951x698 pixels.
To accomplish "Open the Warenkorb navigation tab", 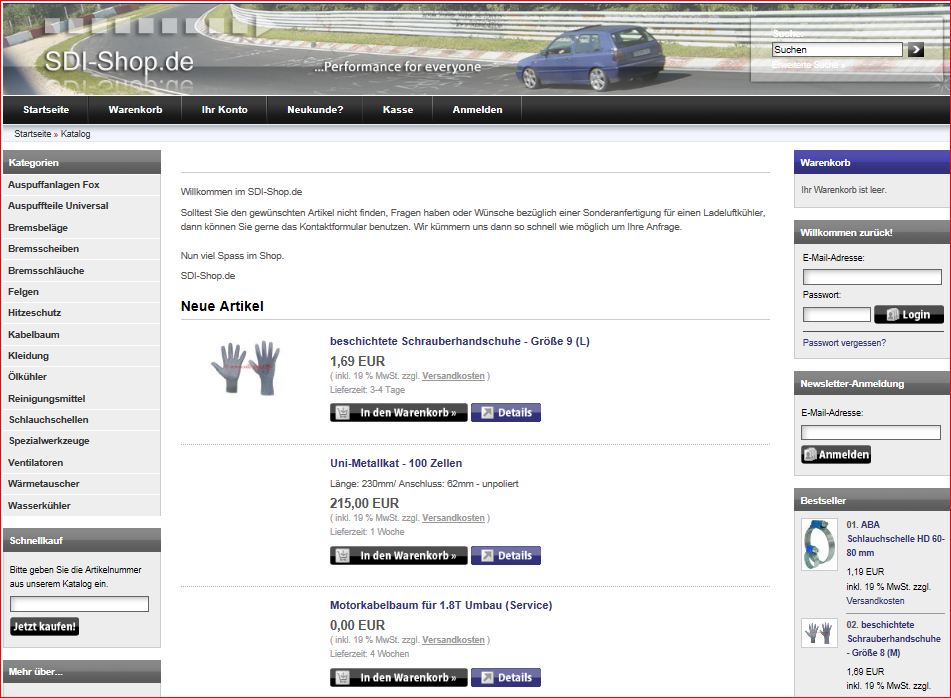I will (x=134, y=110).
